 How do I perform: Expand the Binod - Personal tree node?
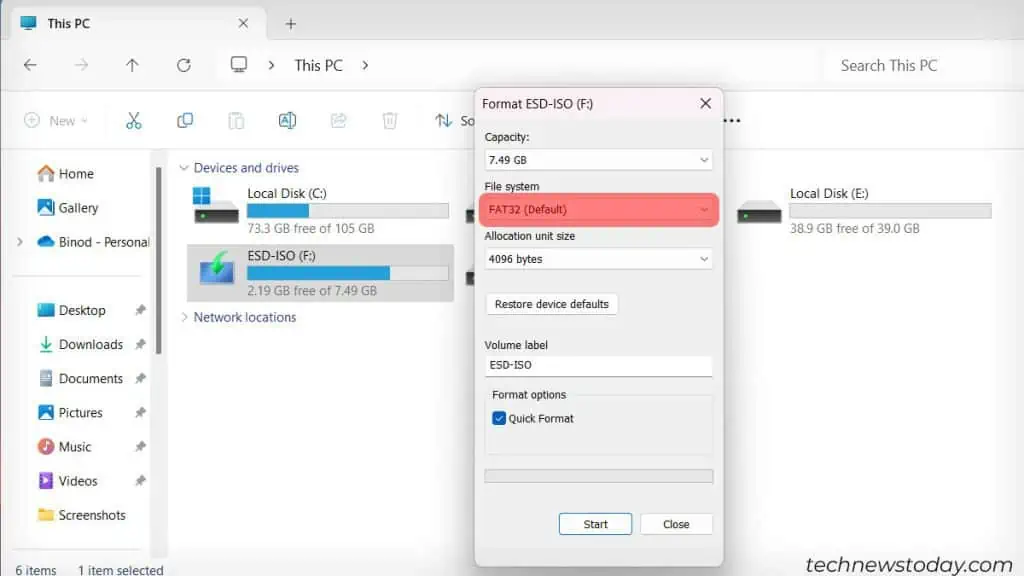[20, 242]
